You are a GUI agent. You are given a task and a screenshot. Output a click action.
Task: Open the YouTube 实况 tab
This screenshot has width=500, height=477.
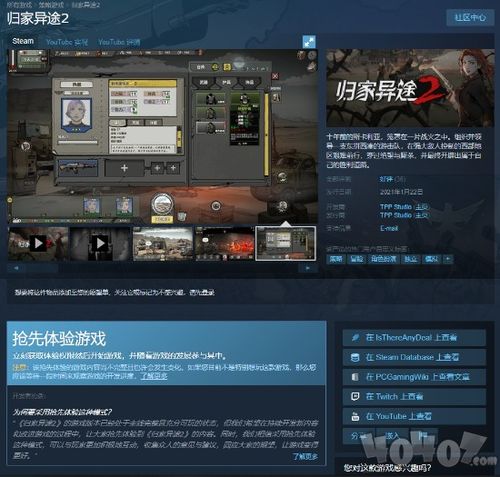click(x=67, y=42)
